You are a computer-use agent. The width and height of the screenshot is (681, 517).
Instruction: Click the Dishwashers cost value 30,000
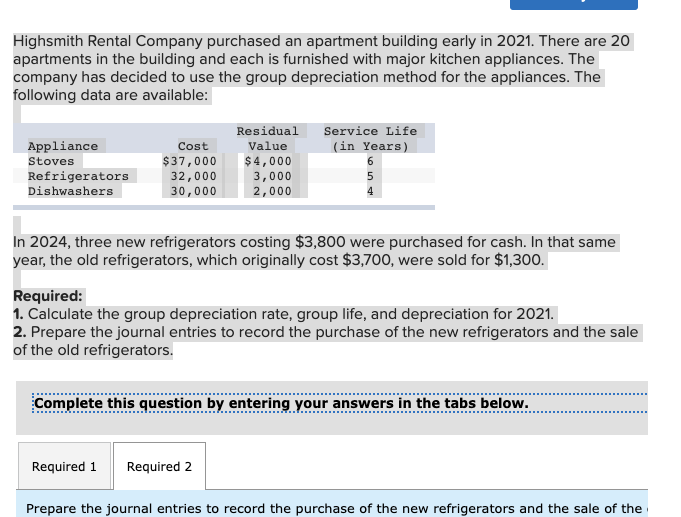(193, 191)
